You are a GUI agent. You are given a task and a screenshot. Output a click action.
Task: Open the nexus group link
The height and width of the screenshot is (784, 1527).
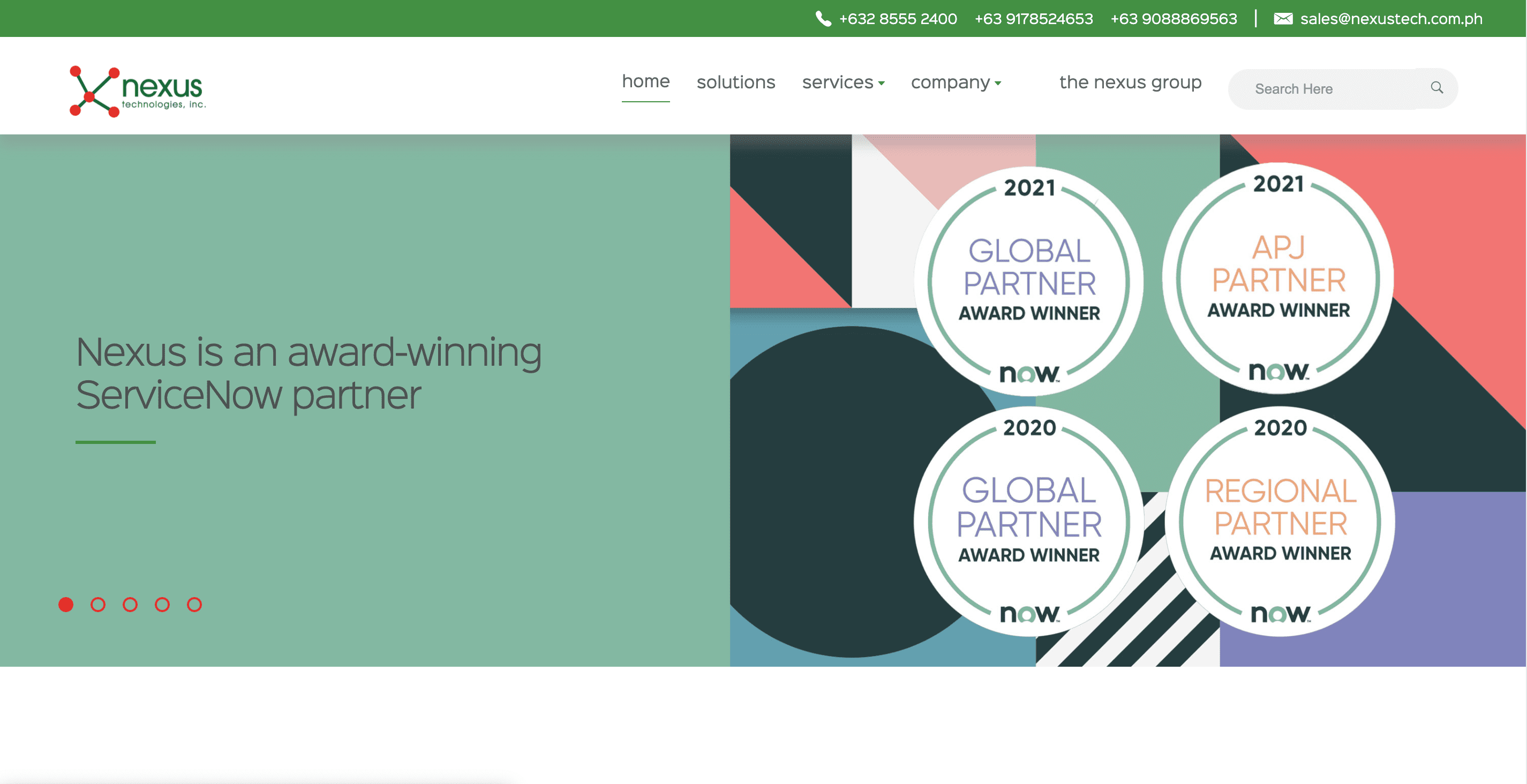point(1130,82)
